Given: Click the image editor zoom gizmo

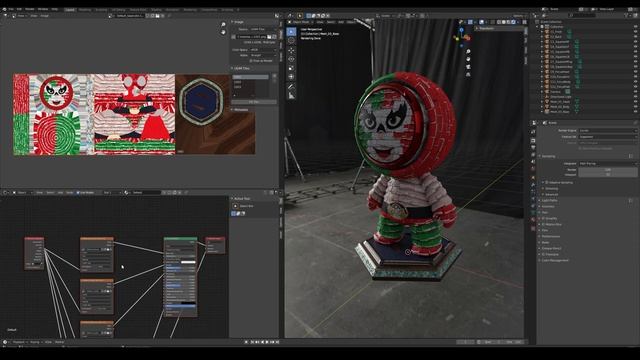Looking at the screenshot, I should tap(223, 25).
